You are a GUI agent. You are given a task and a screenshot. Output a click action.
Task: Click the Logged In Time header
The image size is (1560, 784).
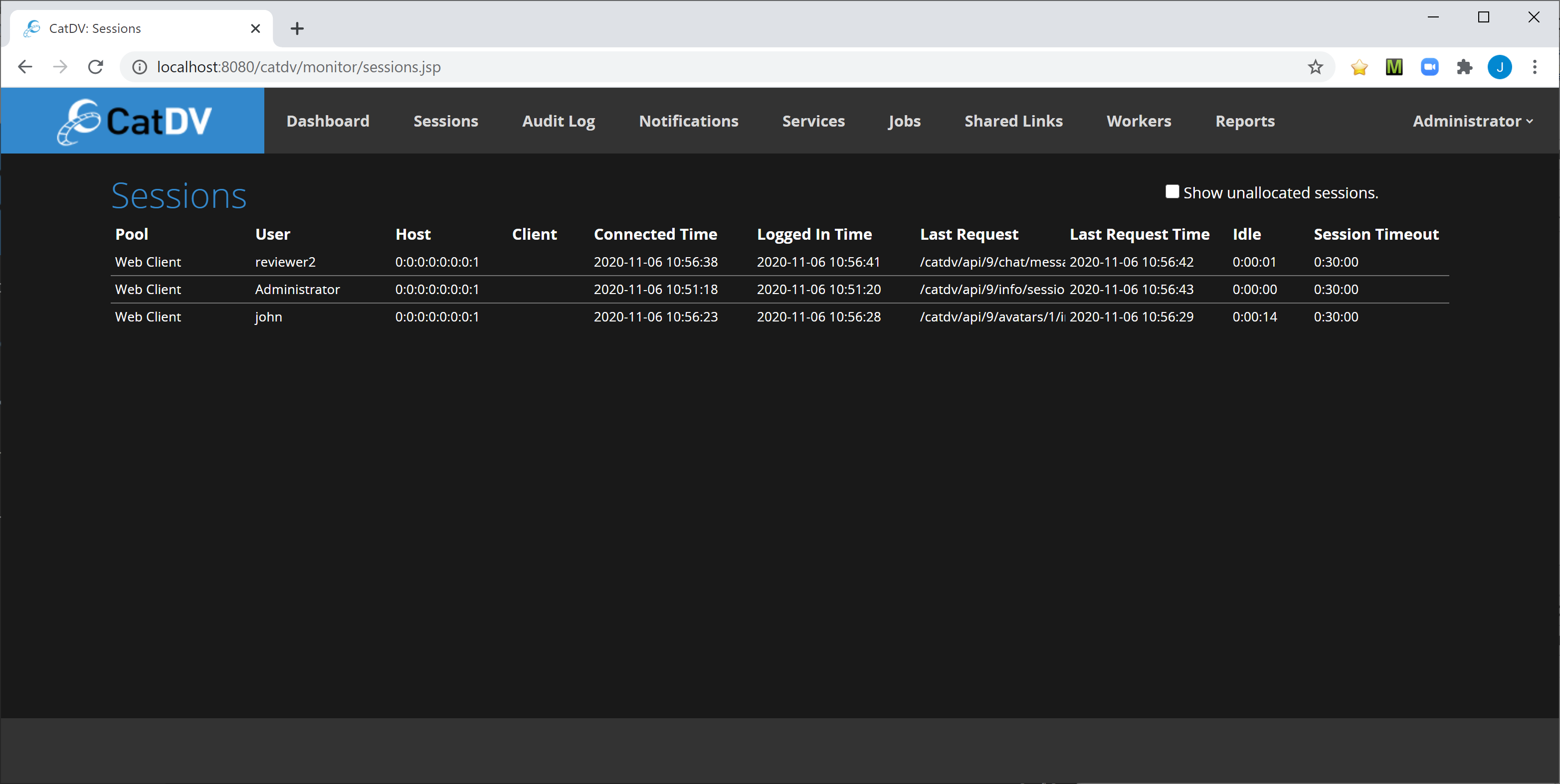[x=814, y=234]
